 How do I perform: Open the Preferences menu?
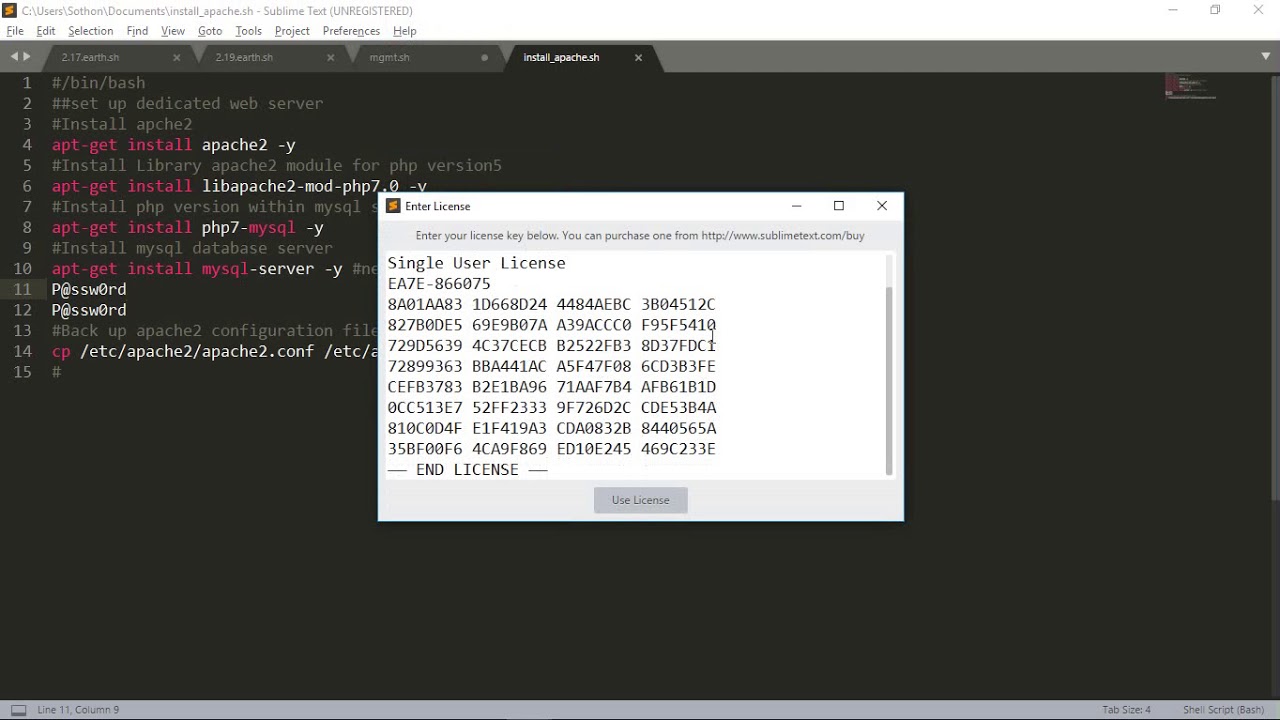coord(351,31)
